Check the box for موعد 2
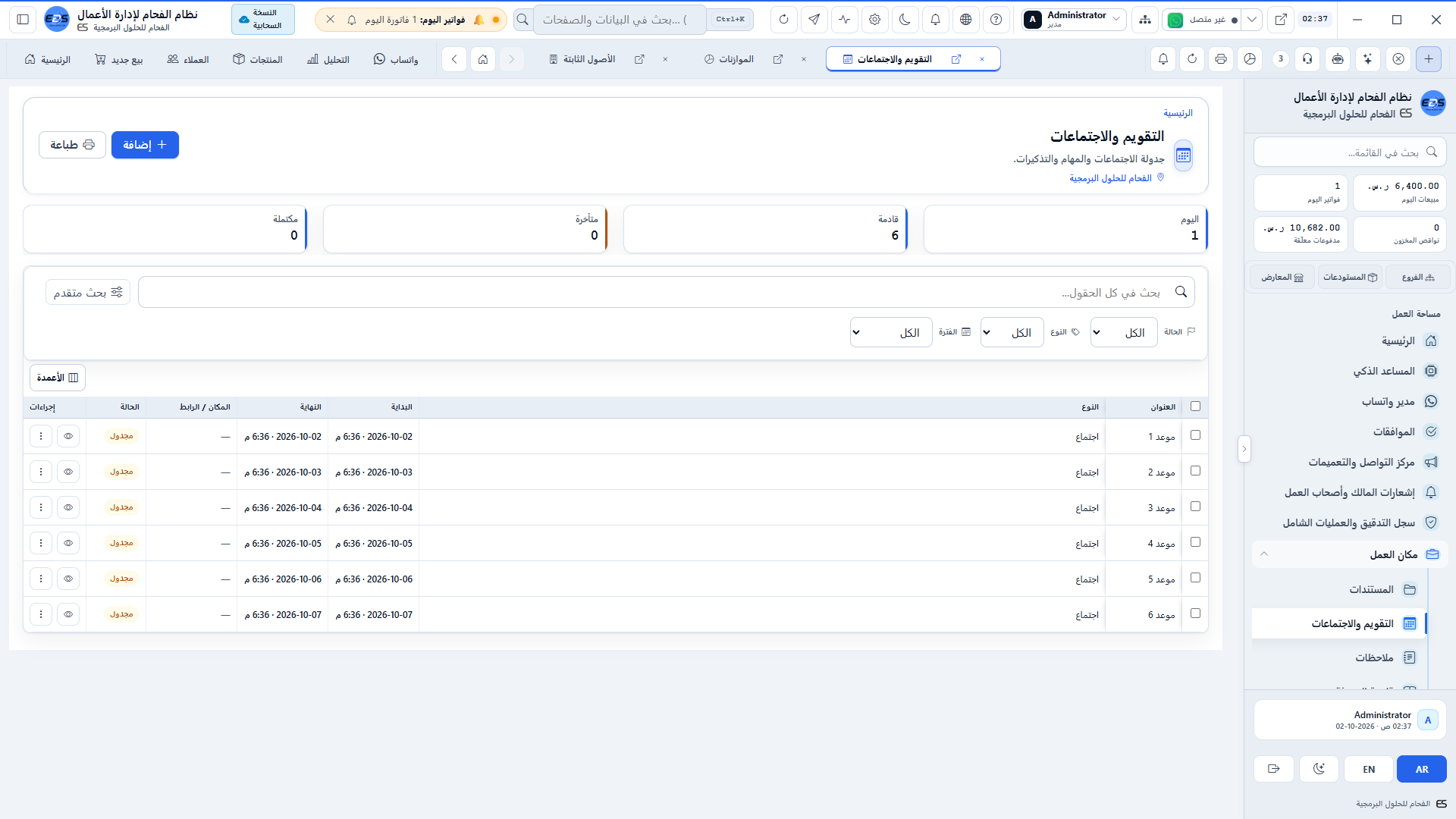This screenshot has height=819, width=1456. pyautogui.click(x=1196, y=471)
